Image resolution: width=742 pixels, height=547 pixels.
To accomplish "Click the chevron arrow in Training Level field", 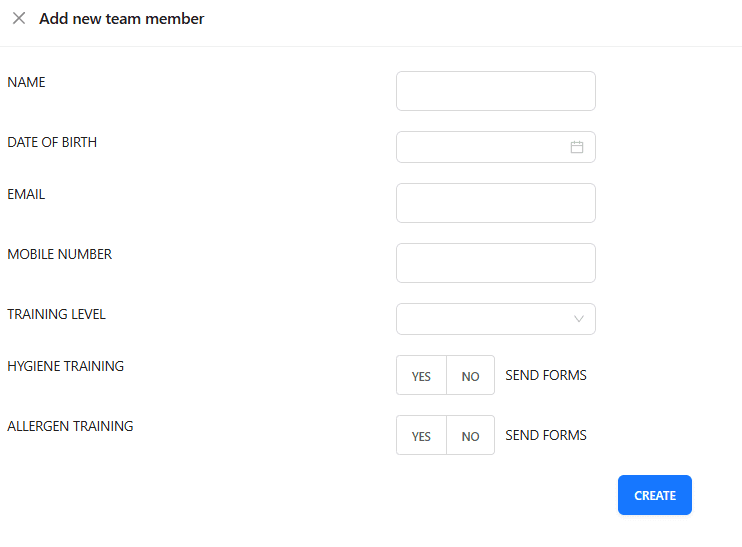I will click(x=578, y=319).
